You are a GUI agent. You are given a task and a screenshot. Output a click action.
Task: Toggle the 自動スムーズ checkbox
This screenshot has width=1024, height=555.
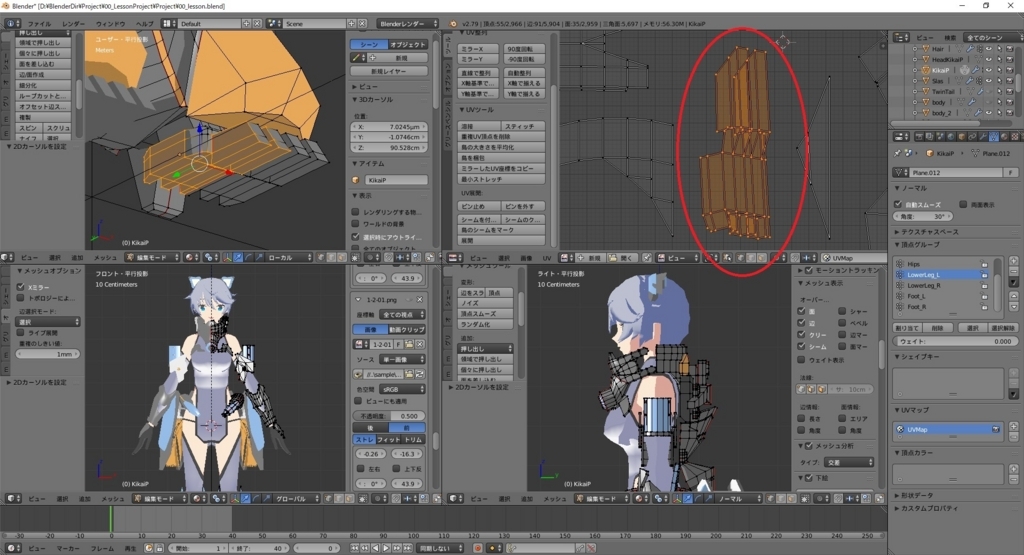(x=898, y=204)
